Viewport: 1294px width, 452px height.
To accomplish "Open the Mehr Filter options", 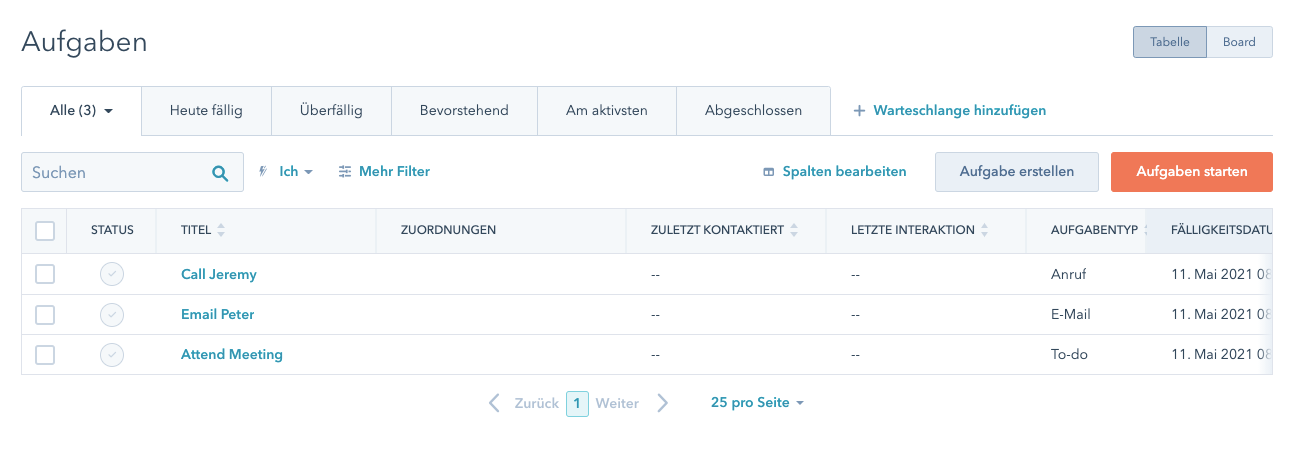I will 384,172.
